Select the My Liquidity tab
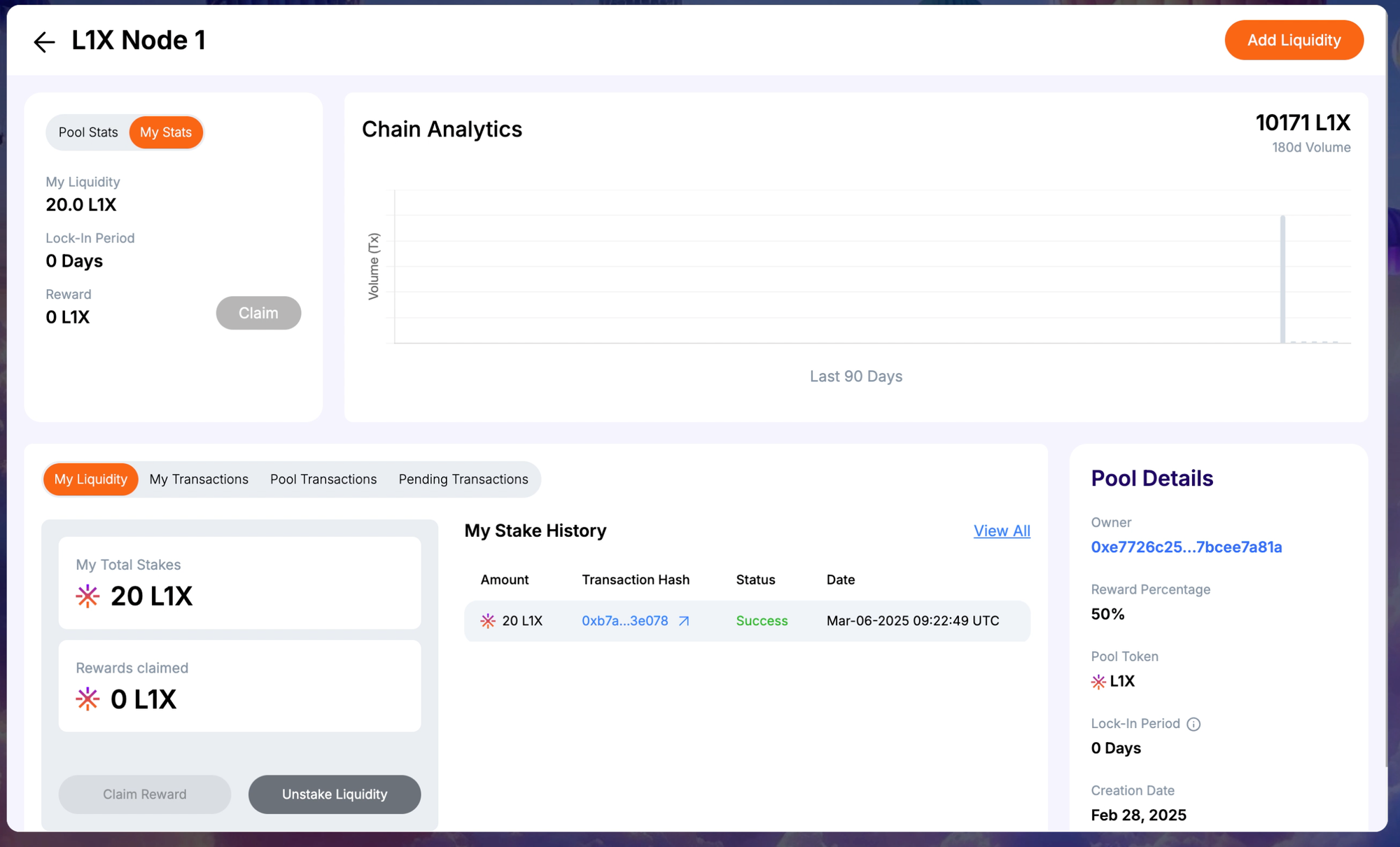The height and width of the screenshot is (847, 1400). click(x=91, y=479)
